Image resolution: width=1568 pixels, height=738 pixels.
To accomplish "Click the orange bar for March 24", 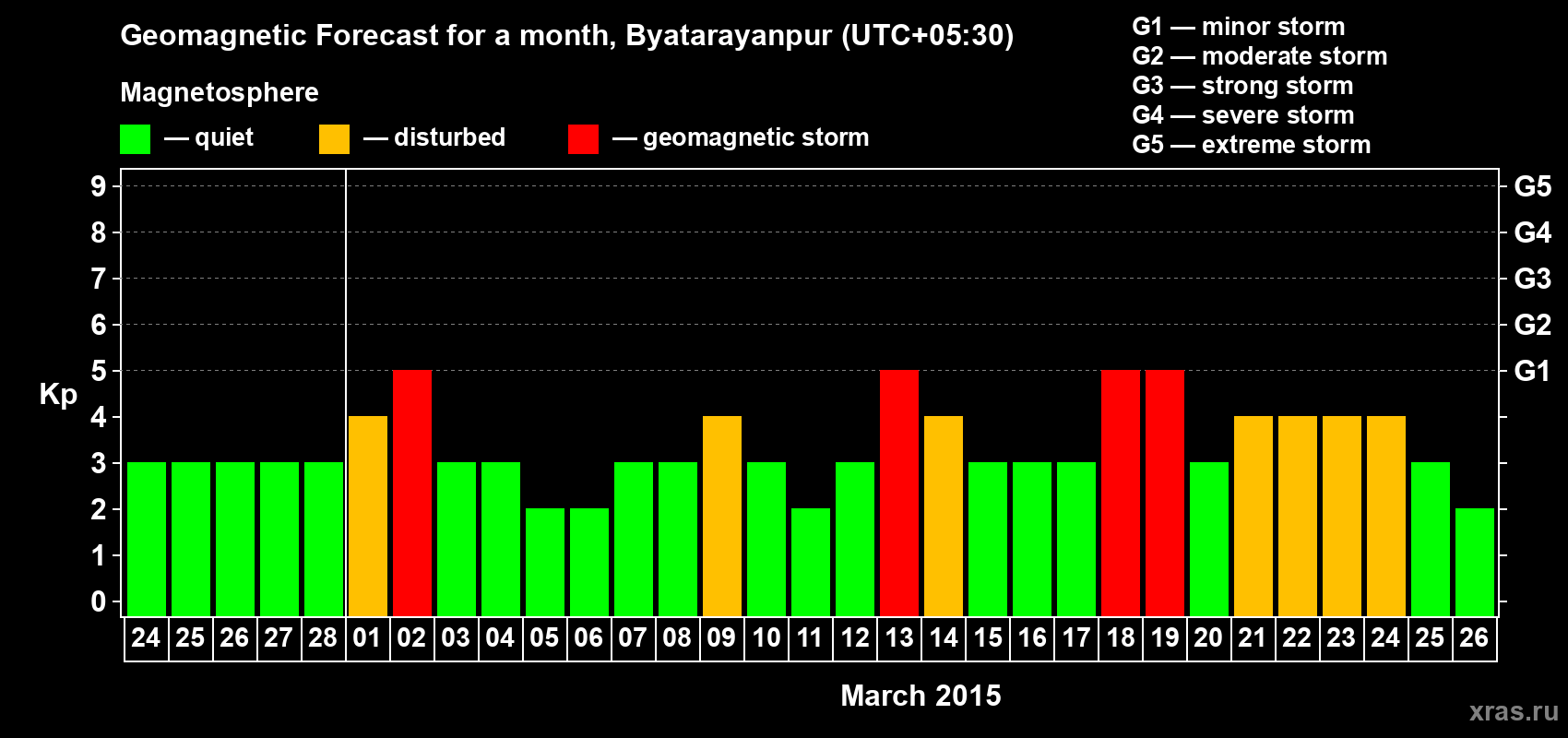I will 1386,516.
